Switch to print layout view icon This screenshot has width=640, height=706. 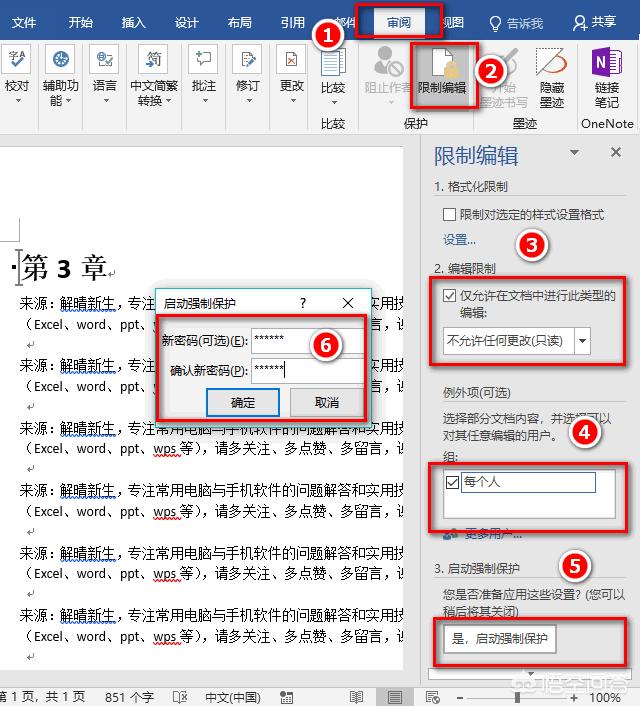point(395,697)
